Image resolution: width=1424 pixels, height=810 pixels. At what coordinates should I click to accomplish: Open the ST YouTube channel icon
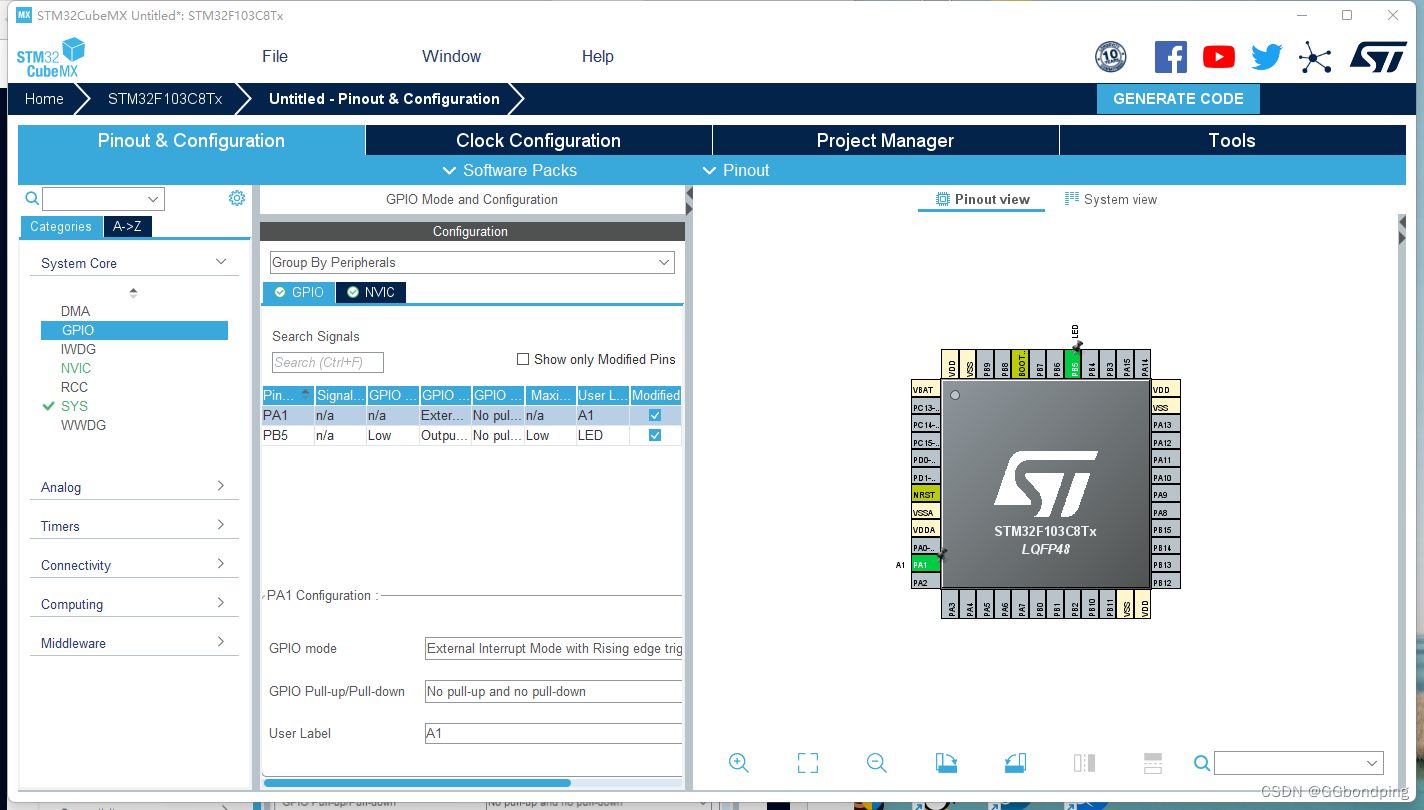click(x=1218, y=57)
